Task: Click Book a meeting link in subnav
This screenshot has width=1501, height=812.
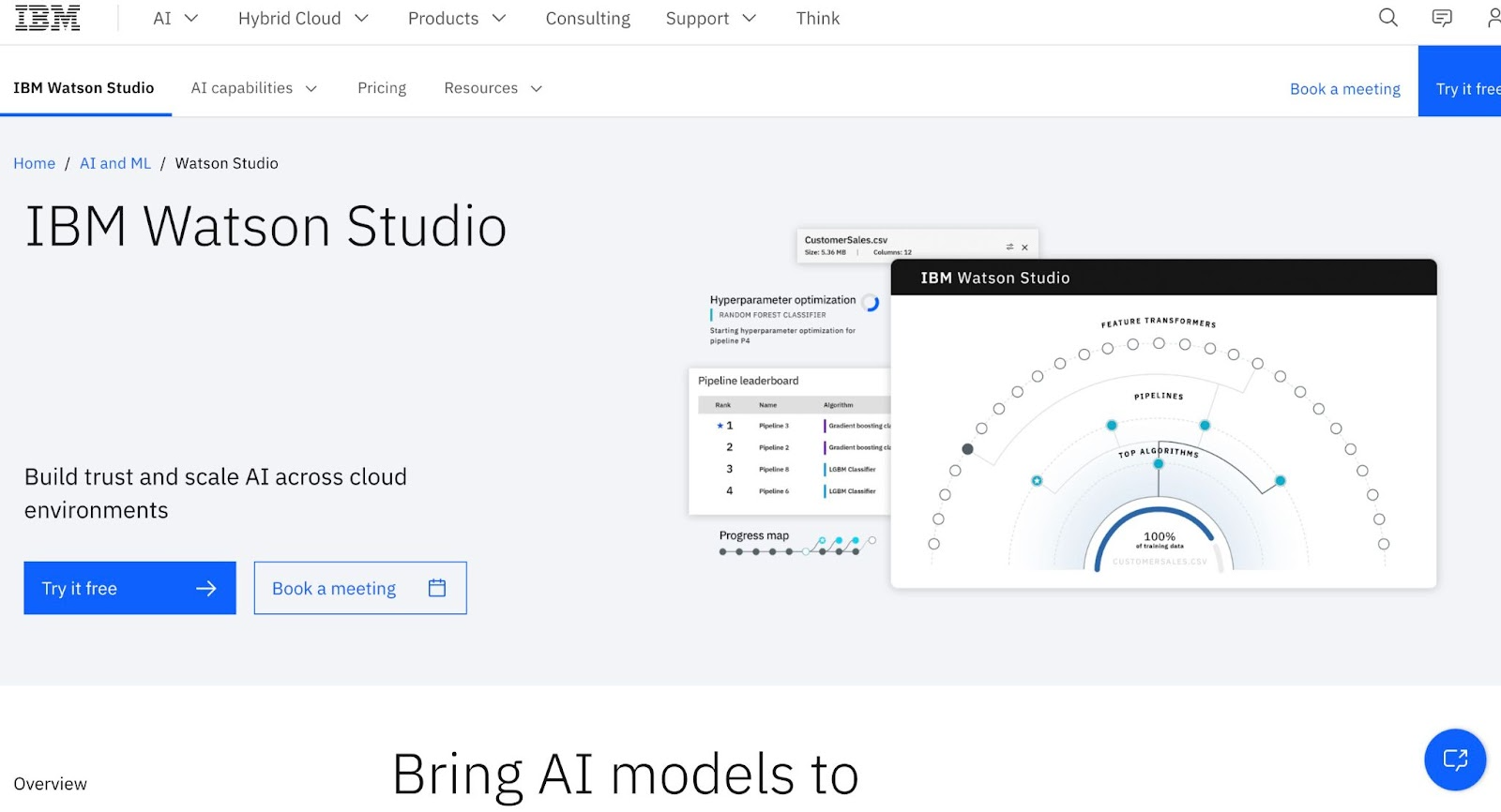Action: (1344, 89)
